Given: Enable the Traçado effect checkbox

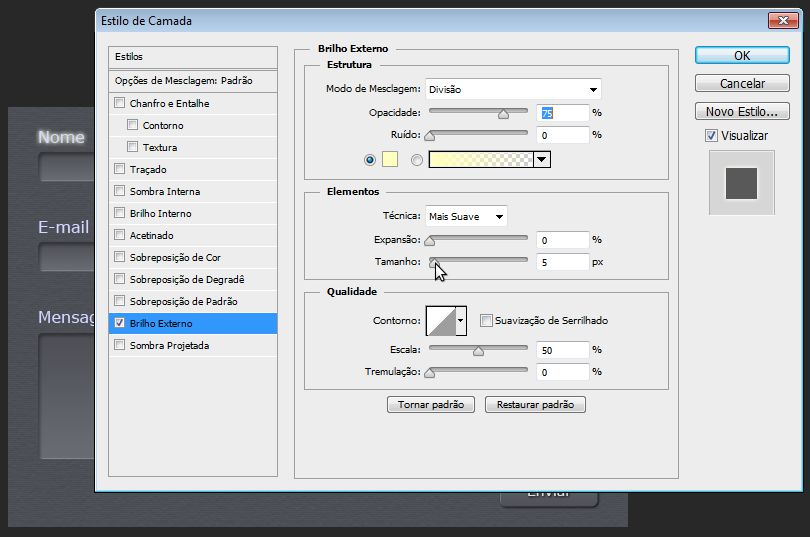Looking at the screenshot, I should point(119,169).
